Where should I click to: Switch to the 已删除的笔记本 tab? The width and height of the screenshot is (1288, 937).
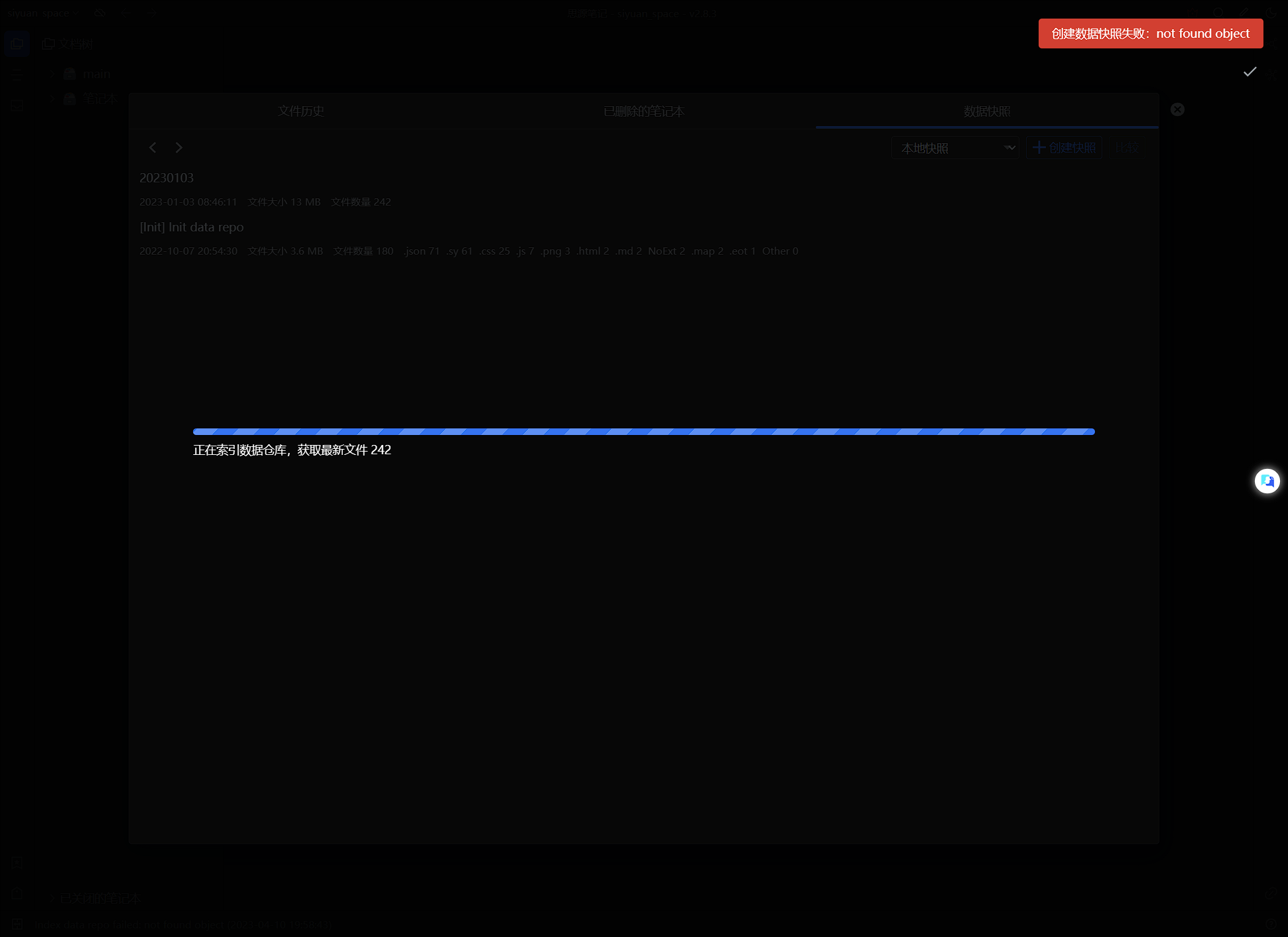point(643,111)
